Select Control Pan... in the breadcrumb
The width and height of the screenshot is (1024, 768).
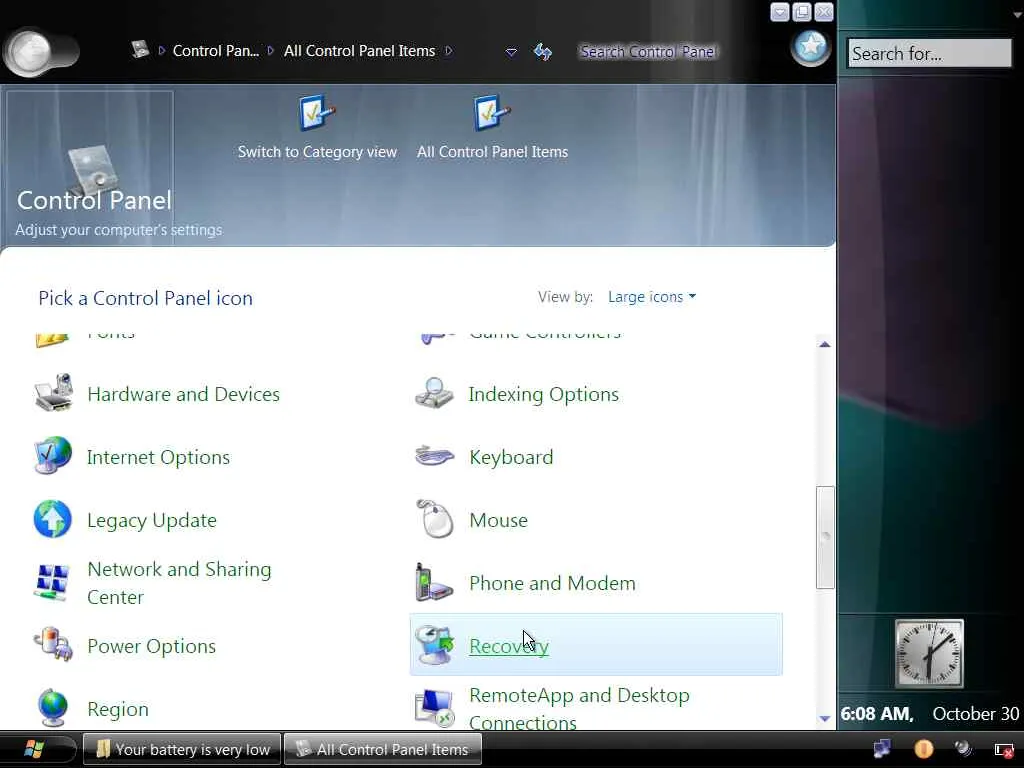point(216,51)
